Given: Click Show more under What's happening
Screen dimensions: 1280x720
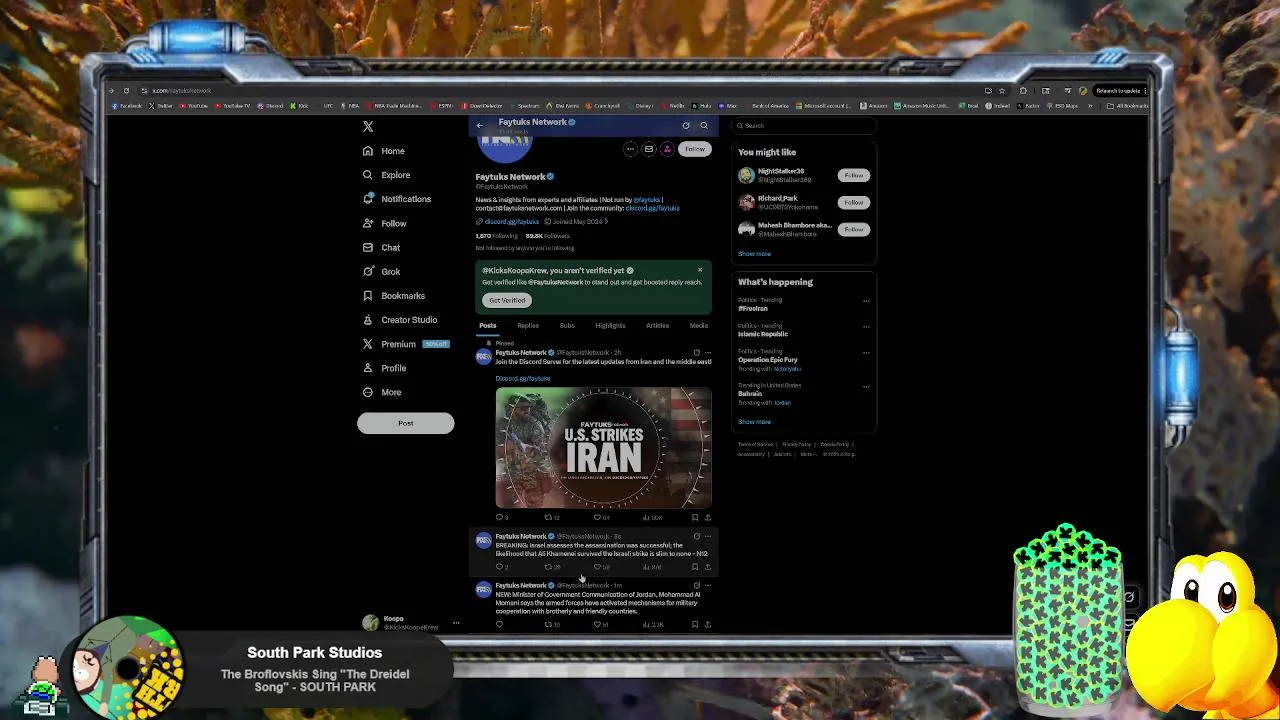Looking at the screenshot, I should (x=754, y=422).
